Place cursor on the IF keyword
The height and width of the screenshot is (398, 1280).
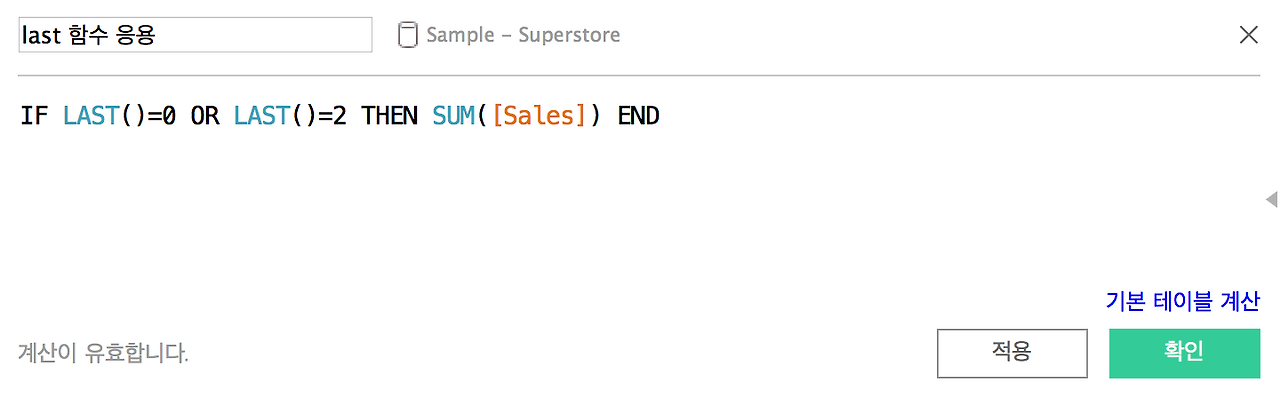click(x=33, y=116)
